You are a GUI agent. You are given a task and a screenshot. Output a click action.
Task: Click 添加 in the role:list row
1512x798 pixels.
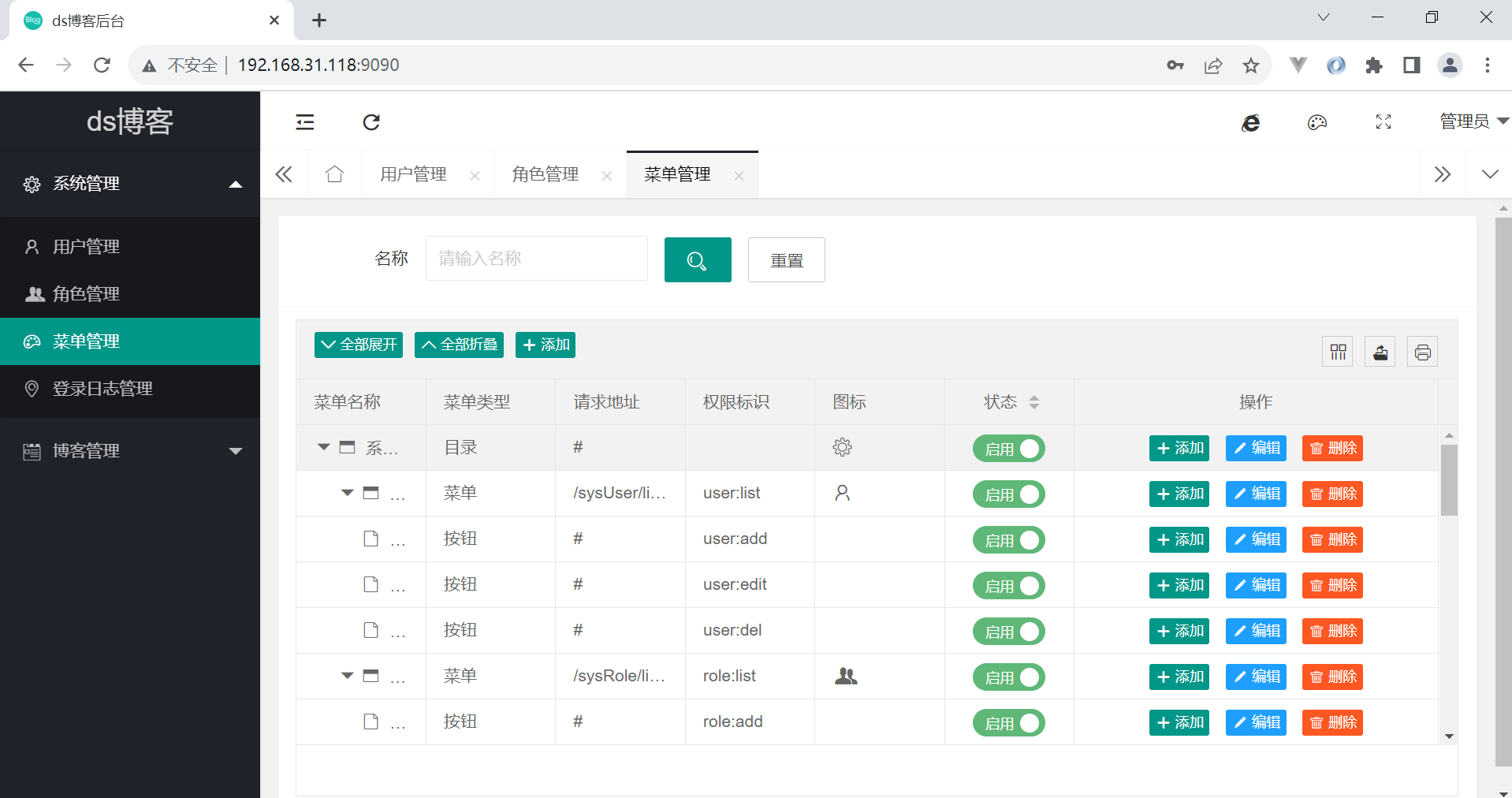[1179, 677]
